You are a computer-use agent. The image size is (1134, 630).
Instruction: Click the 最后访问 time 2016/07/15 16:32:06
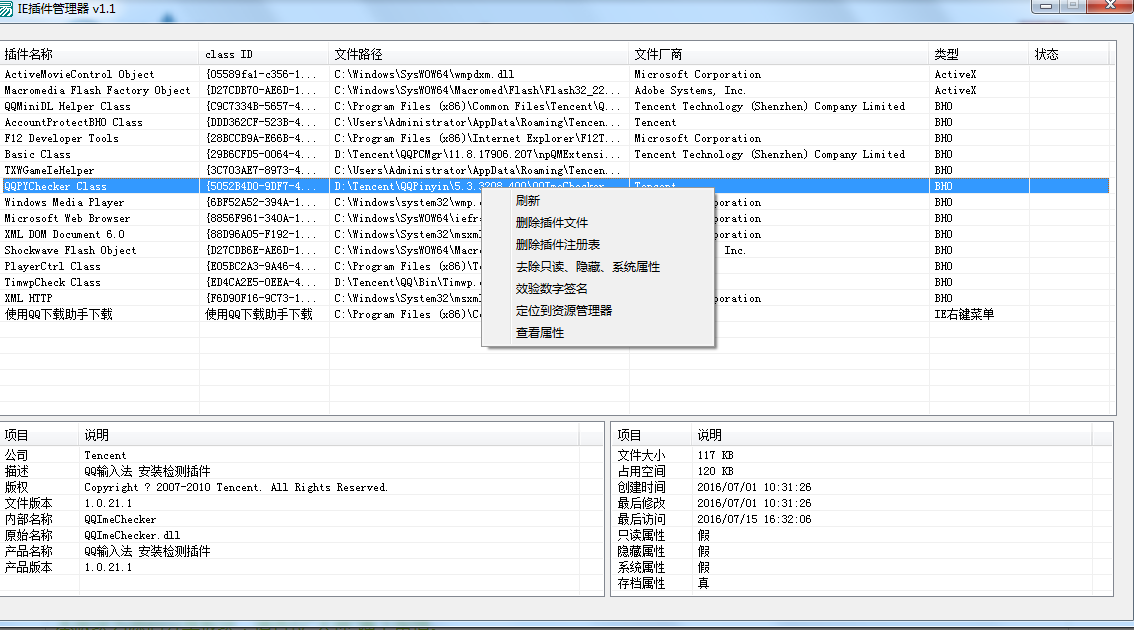coord(754,519)
